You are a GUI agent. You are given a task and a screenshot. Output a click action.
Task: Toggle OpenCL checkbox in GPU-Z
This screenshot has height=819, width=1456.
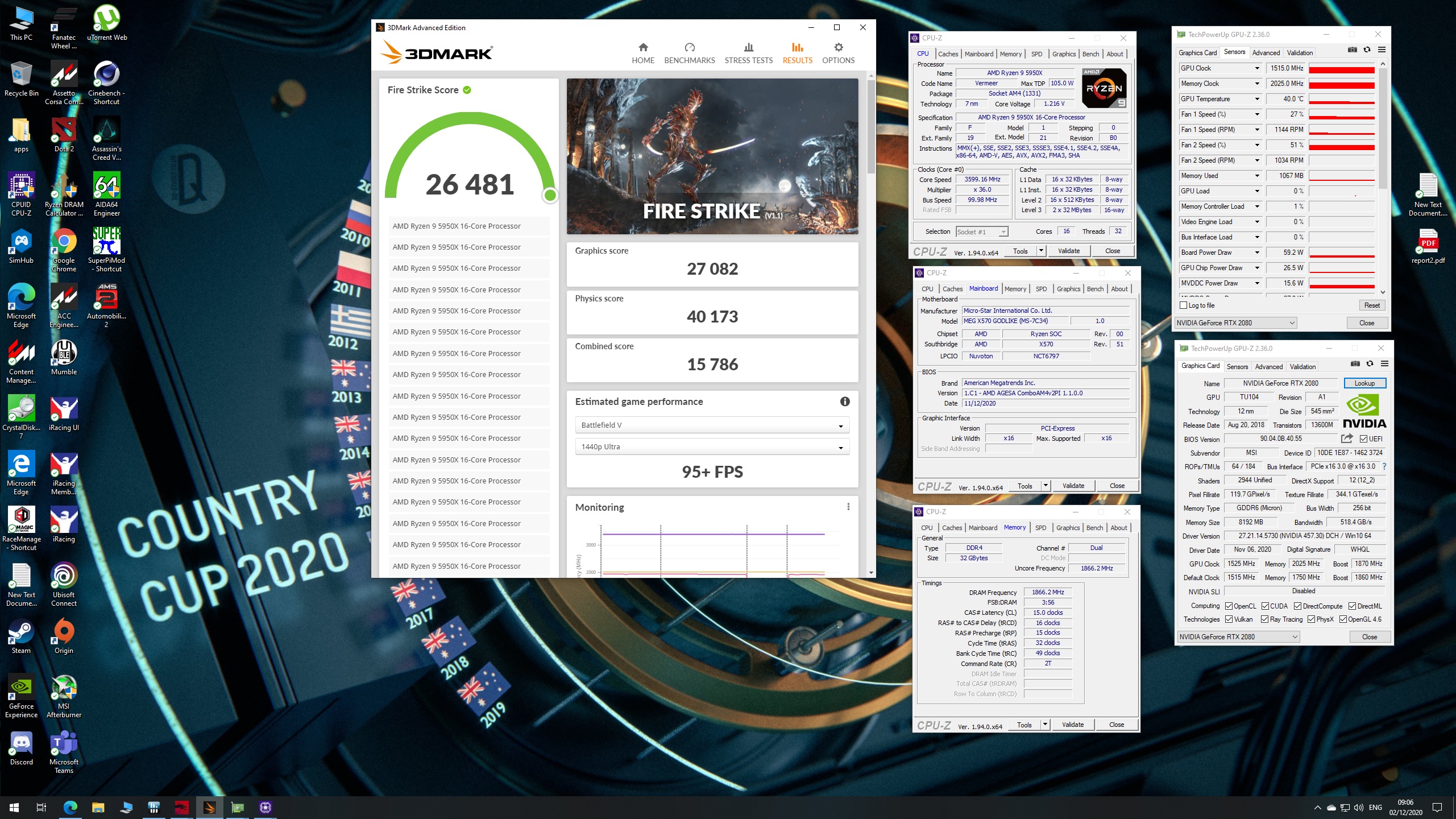tap(1229, 606)
